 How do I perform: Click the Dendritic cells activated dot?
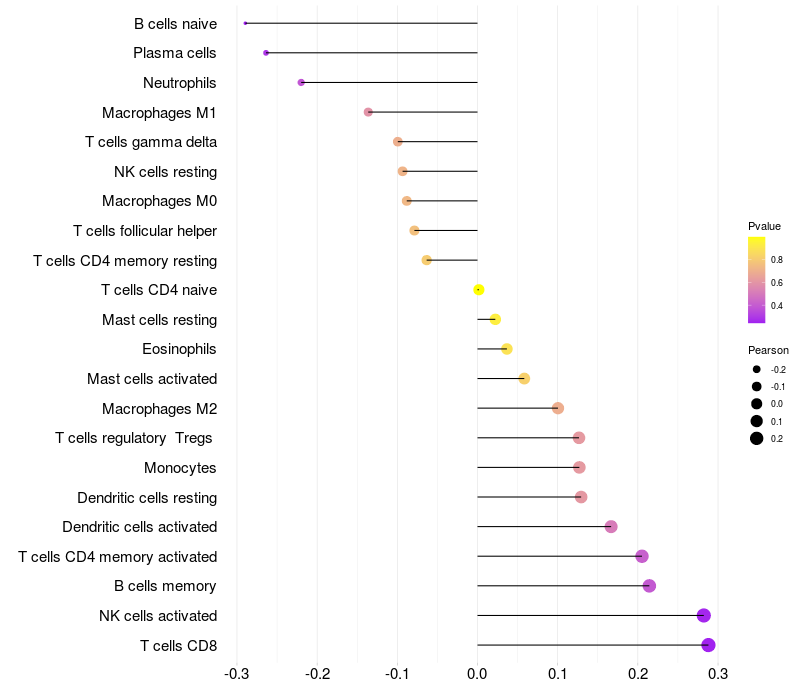[x=611, y=527]
